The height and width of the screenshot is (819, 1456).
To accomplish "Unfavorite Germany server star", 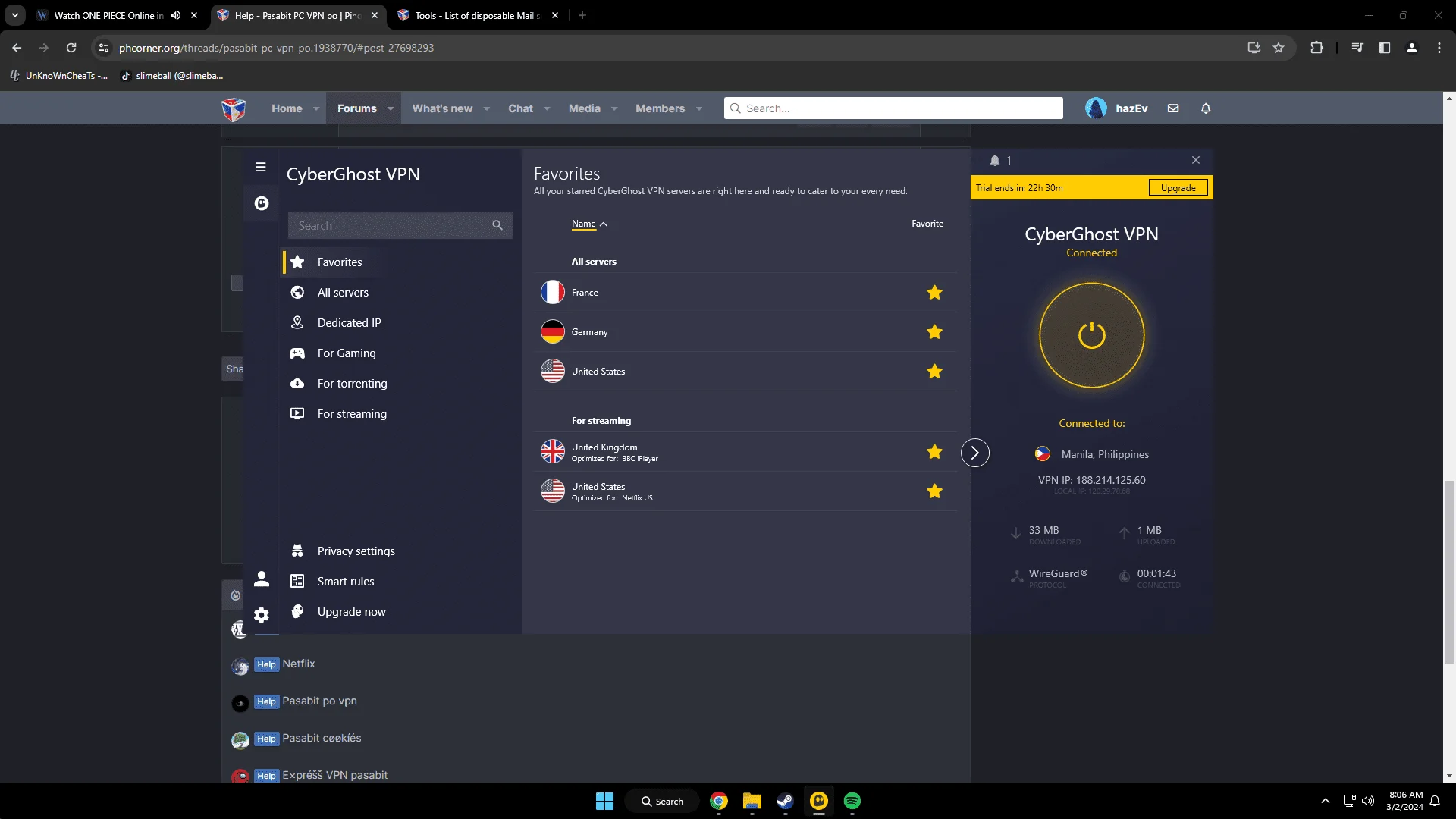I will (934, 332).
